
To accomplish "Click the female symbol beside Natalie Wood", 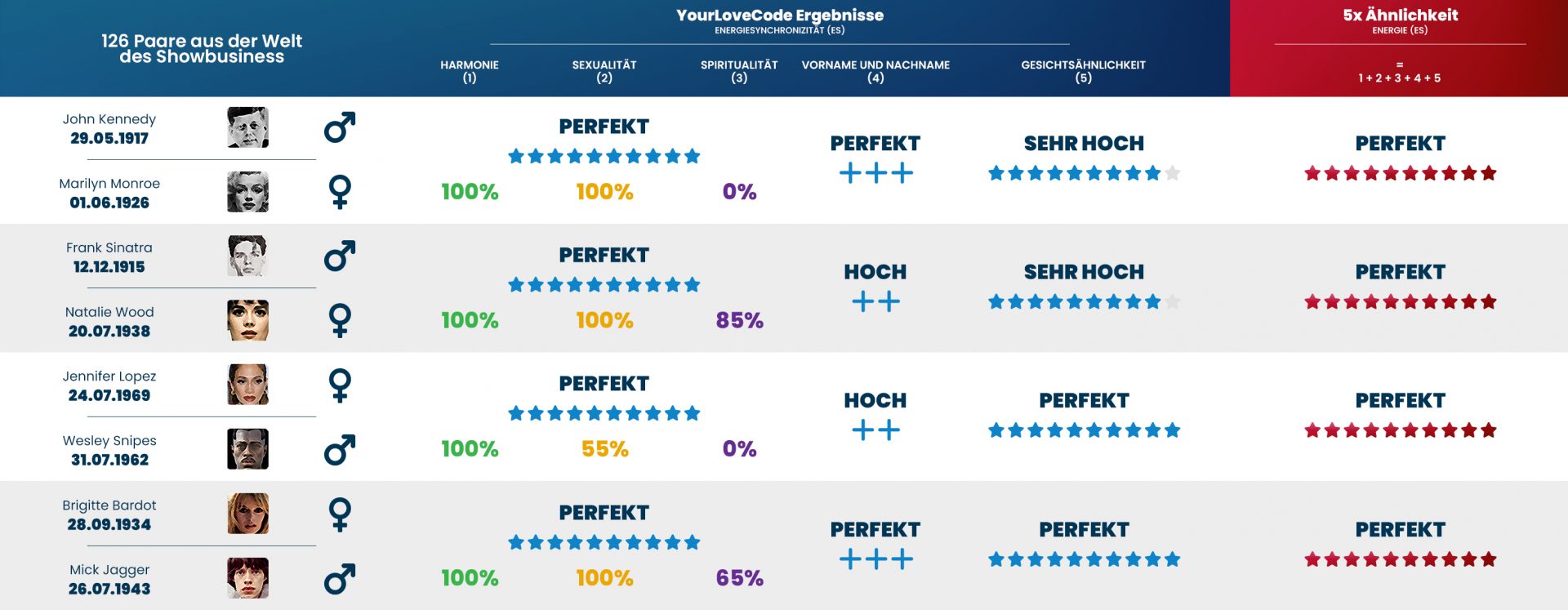I will [340, 320].
